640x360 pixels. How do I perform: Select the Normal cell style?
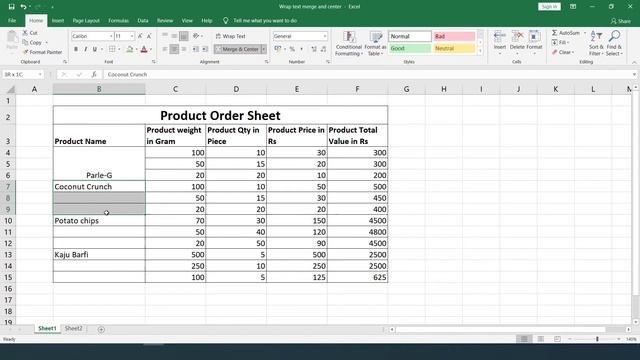tap(409, 36)
